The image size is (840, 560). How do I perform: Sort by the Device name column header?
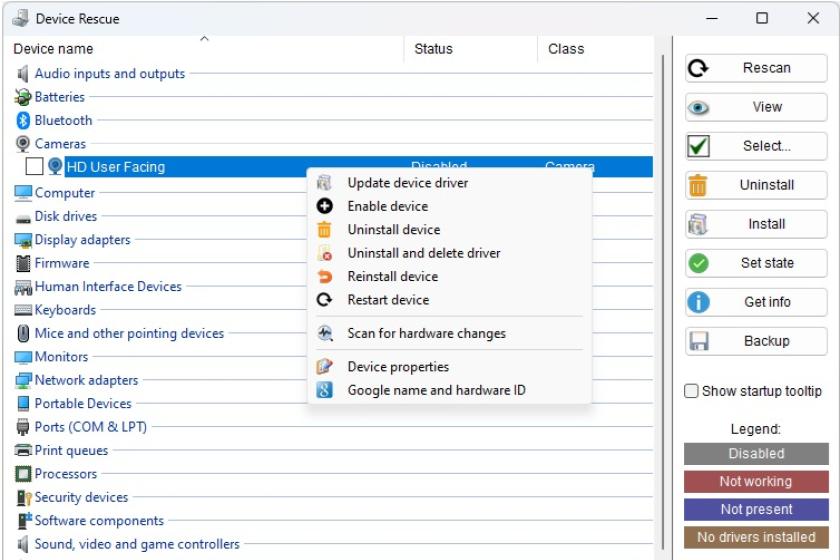[x=206, y=49]
